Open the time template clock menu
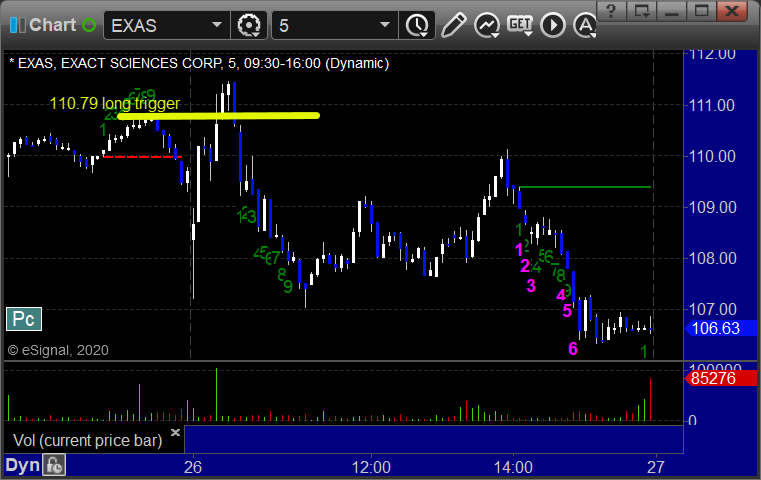Screen dimensions: 761x480 [417, 25]
